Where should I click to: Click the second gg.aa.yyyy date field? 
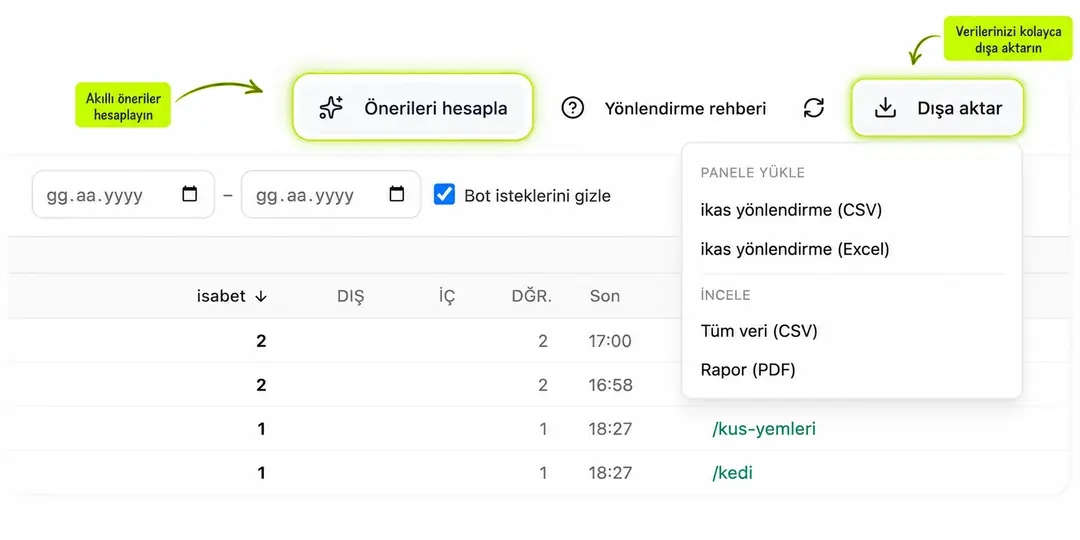tap(331, 194)
